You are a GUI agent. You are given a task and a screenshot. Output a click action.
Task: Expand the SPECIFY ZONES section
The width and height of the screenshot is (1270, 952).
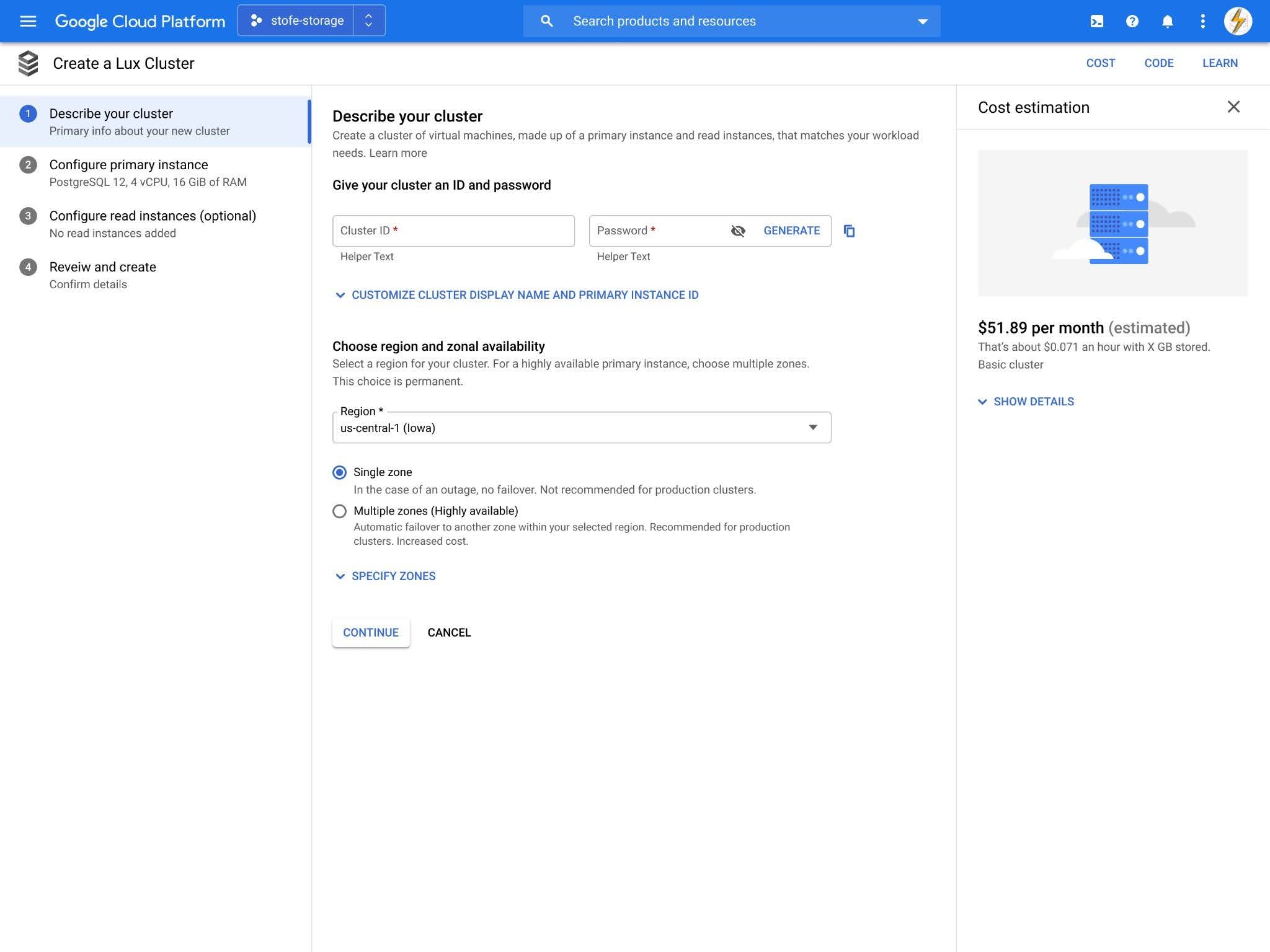click(x=384, y=576)
